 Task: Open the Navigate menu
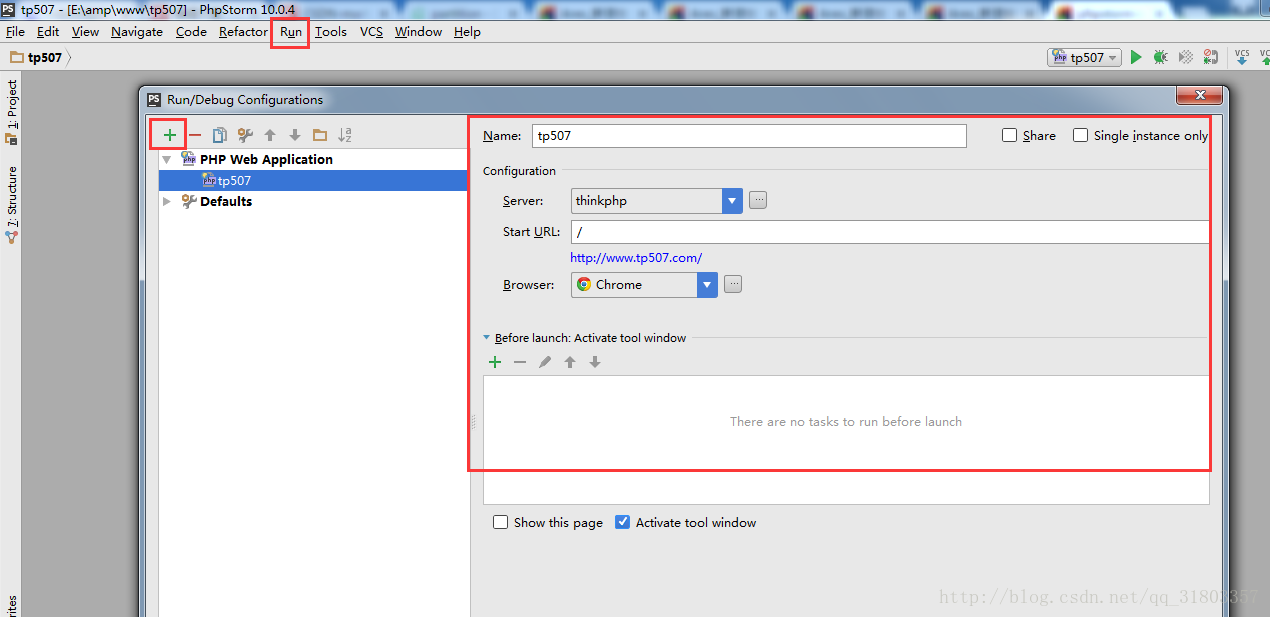click(137, 31)
